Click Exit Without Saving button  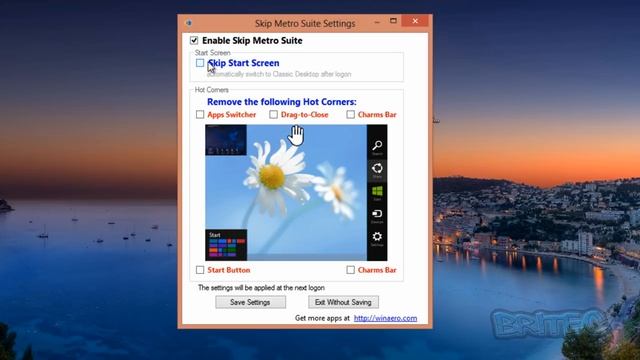[343, 302]
